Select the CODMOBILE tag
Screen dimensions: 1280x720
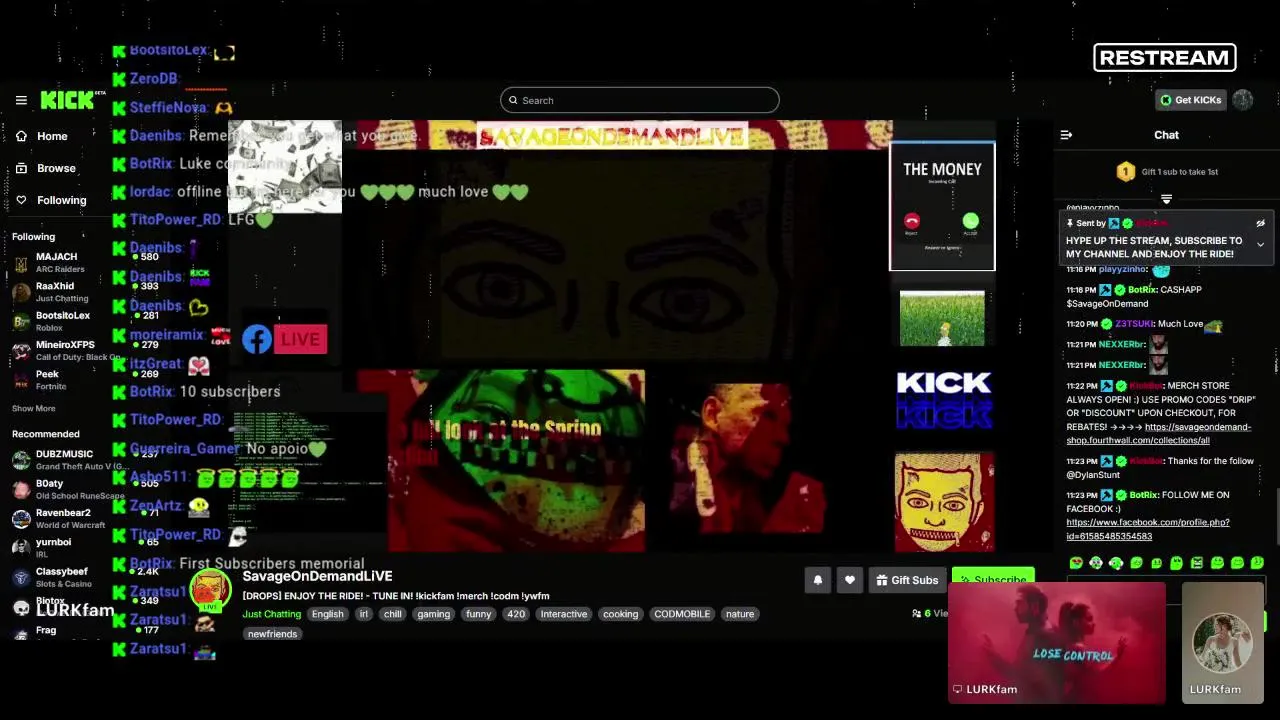point(682,614)
